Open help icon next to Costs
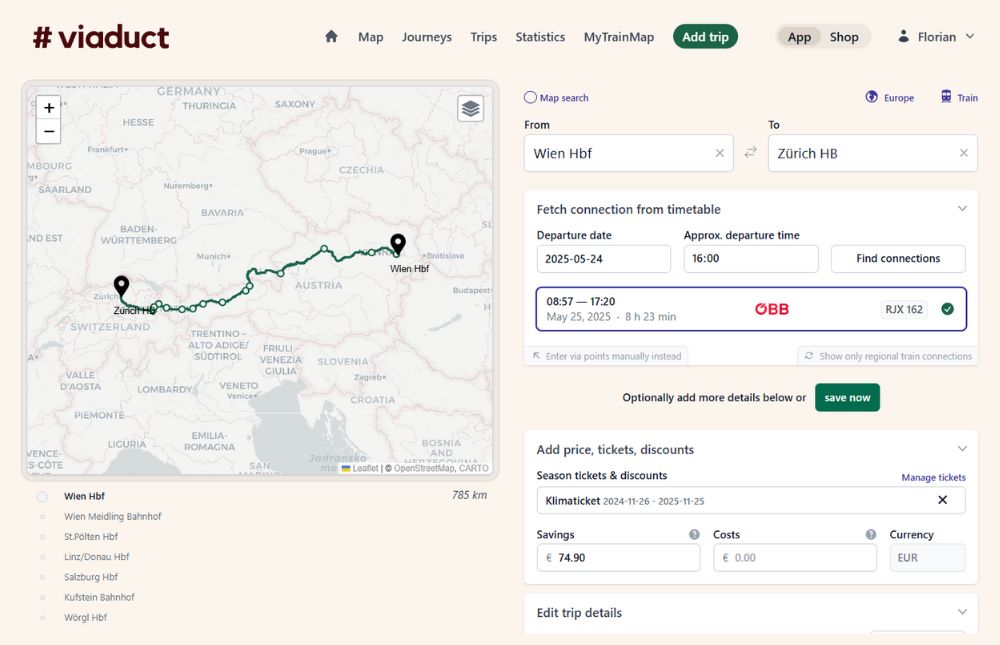 click(871, 535)
